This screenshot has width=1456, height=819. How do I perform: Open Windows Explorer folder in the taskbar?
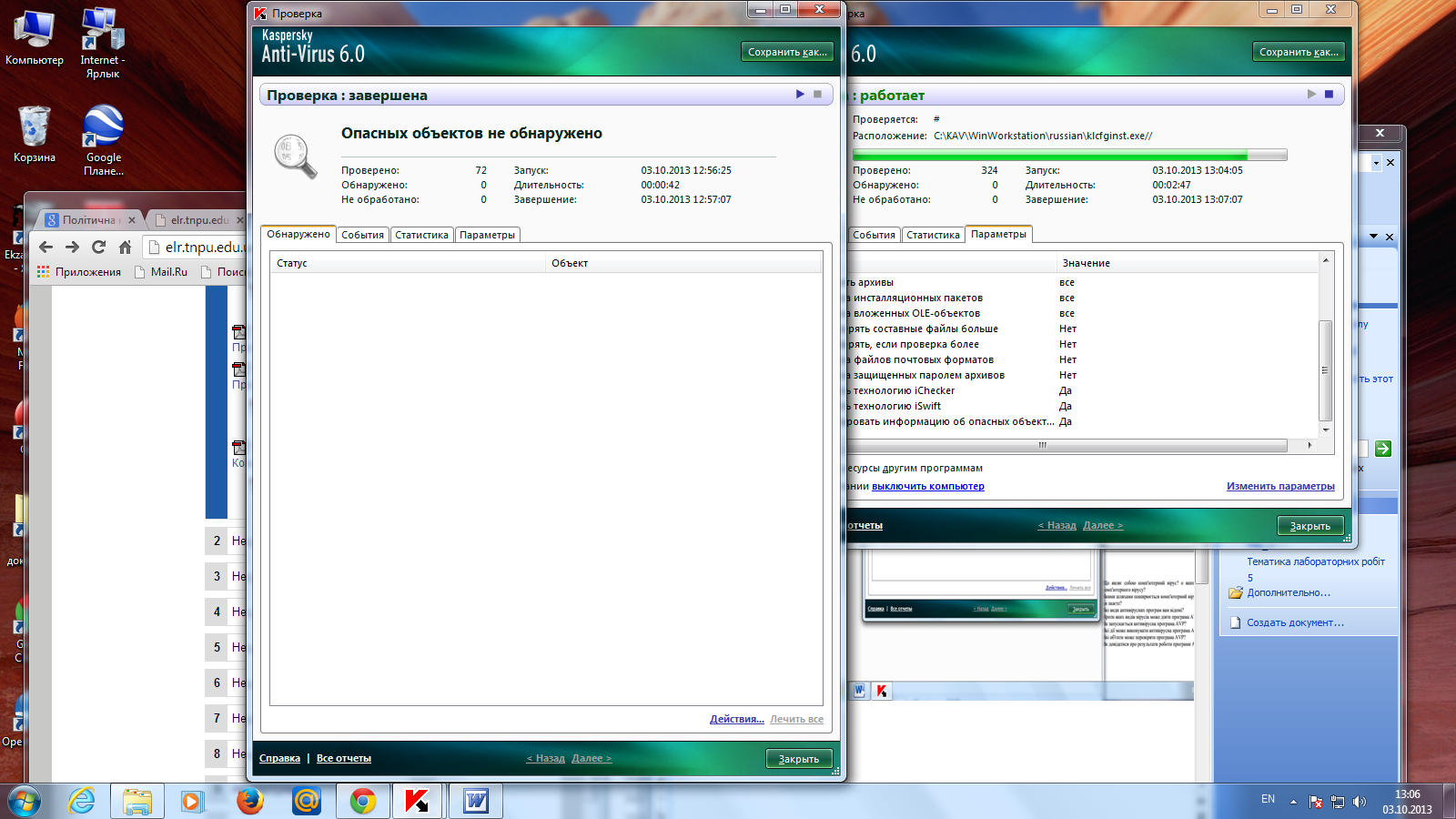point(137,802)
